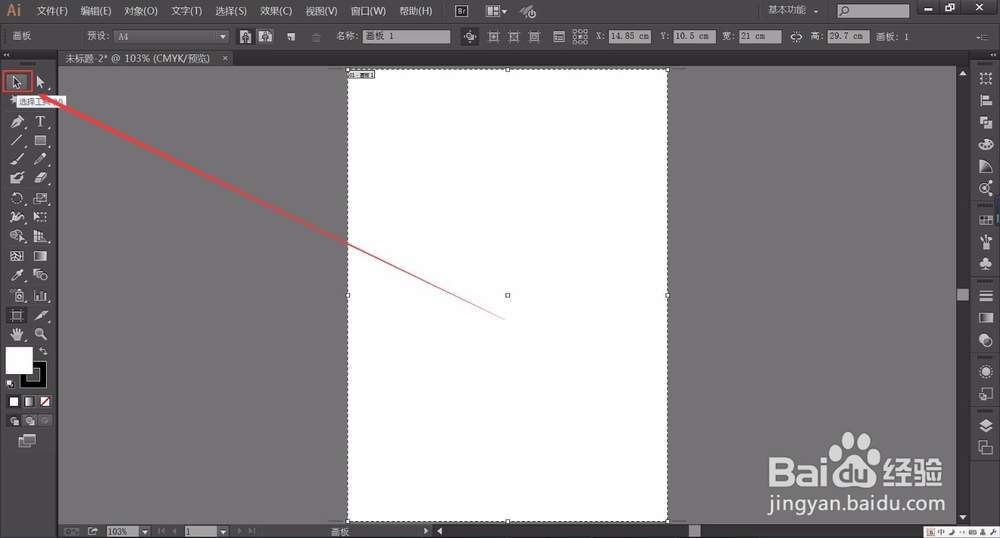Click the artboard name field 画板 1
This screenshot has height=538, width=1000.
pyautogui.click(x=406, y=36)
